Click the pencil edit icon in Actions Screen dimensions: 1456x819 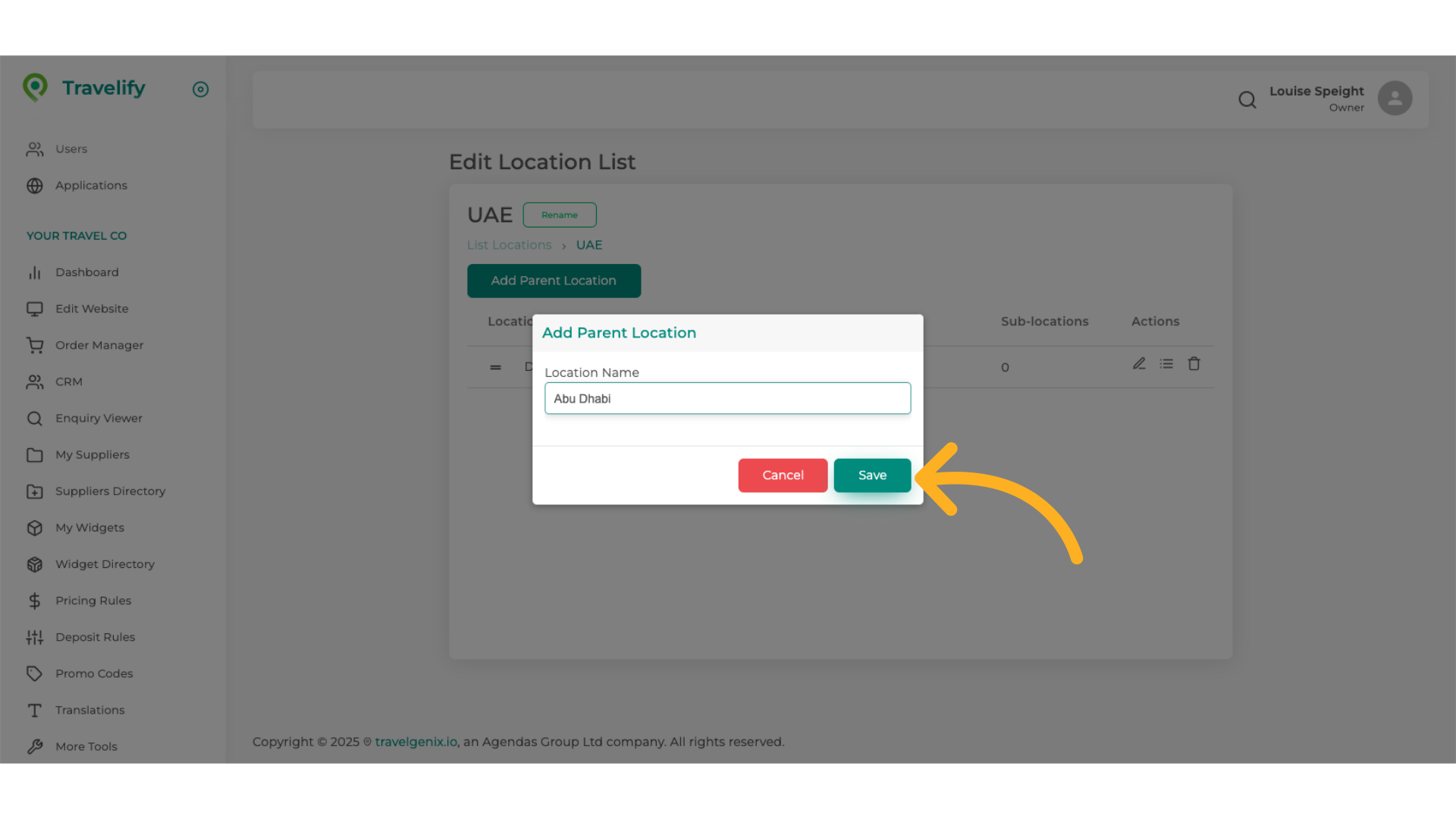(x=1139, y=364)
